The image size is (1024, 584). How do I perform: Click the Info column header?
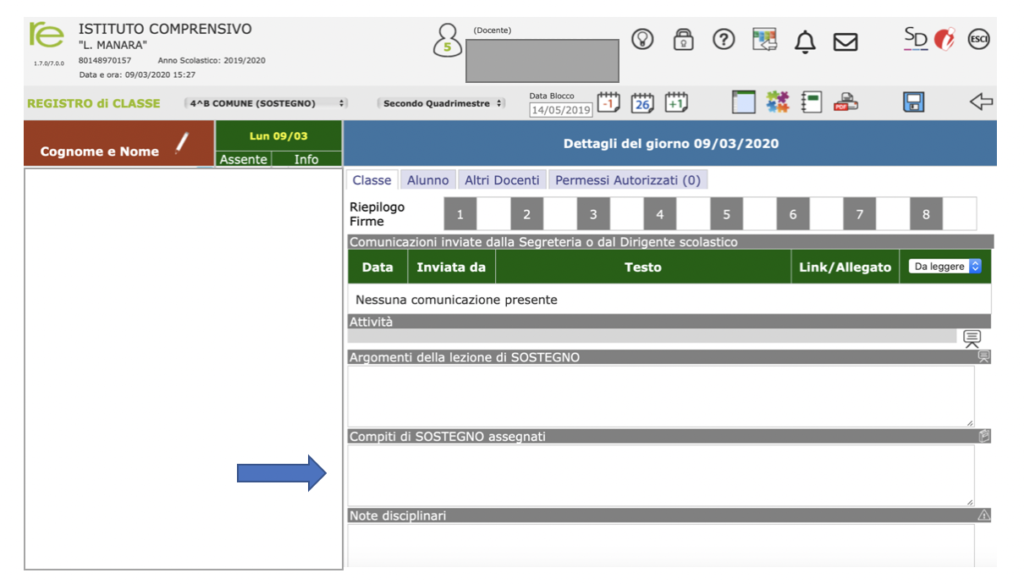[x=306, y=159]
